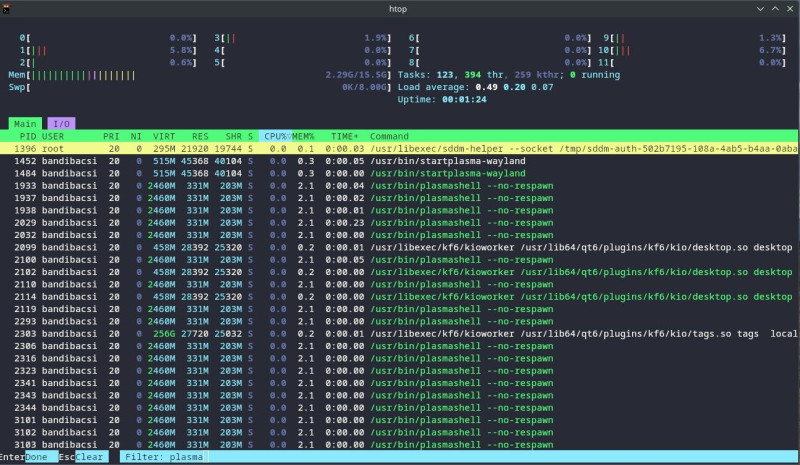Click the maximize chevron in title bar
Image resolution: width=800 pixels, height=465 pixels.
click(775, 9)
